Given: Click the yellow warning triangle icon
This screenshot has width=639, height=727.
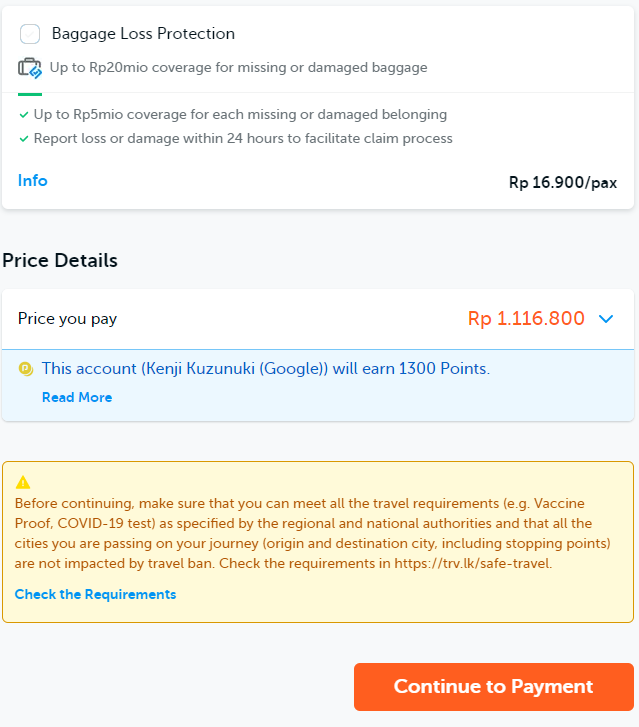Looking at the screenshot, I should tap(23, 483).
